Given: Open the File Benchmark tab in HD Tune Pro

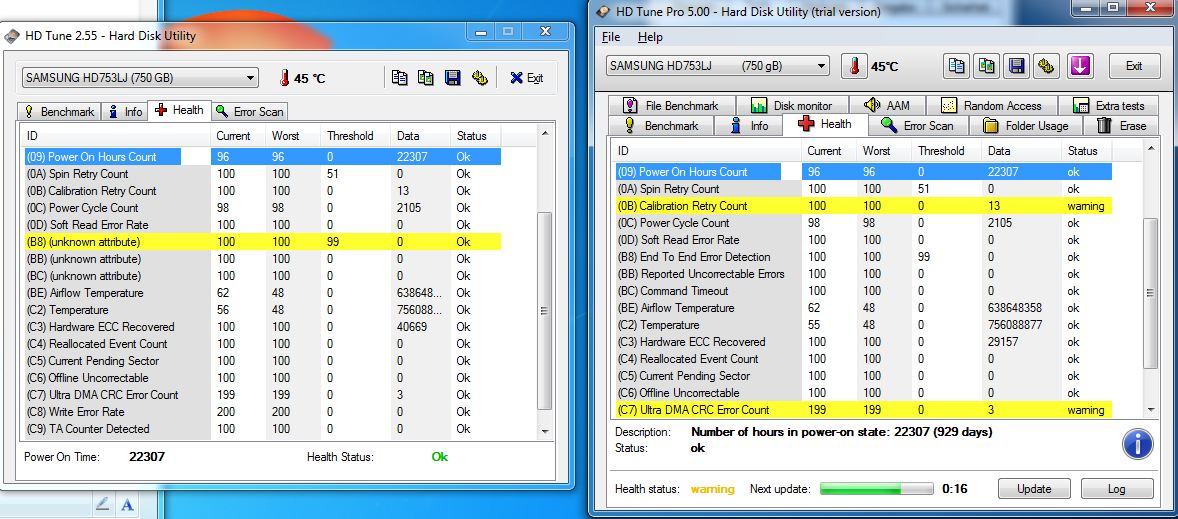Looking at the screenshot, I should (x=671, y=106).
